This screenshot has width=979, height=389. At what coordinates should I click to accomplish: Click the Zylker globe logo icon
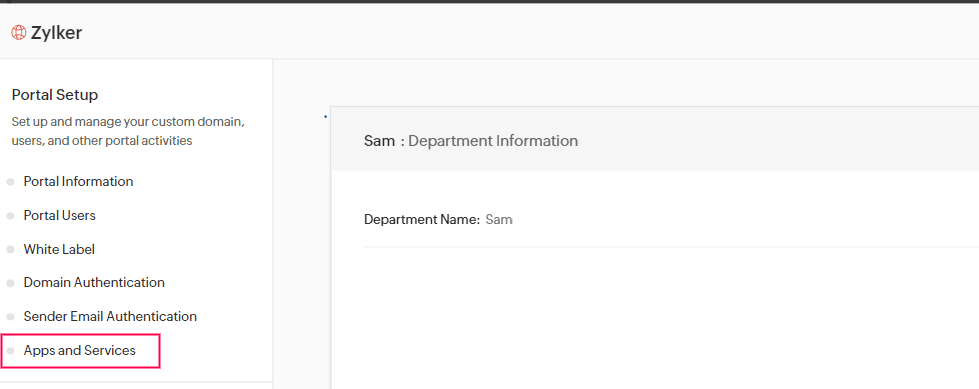[19, 32]
